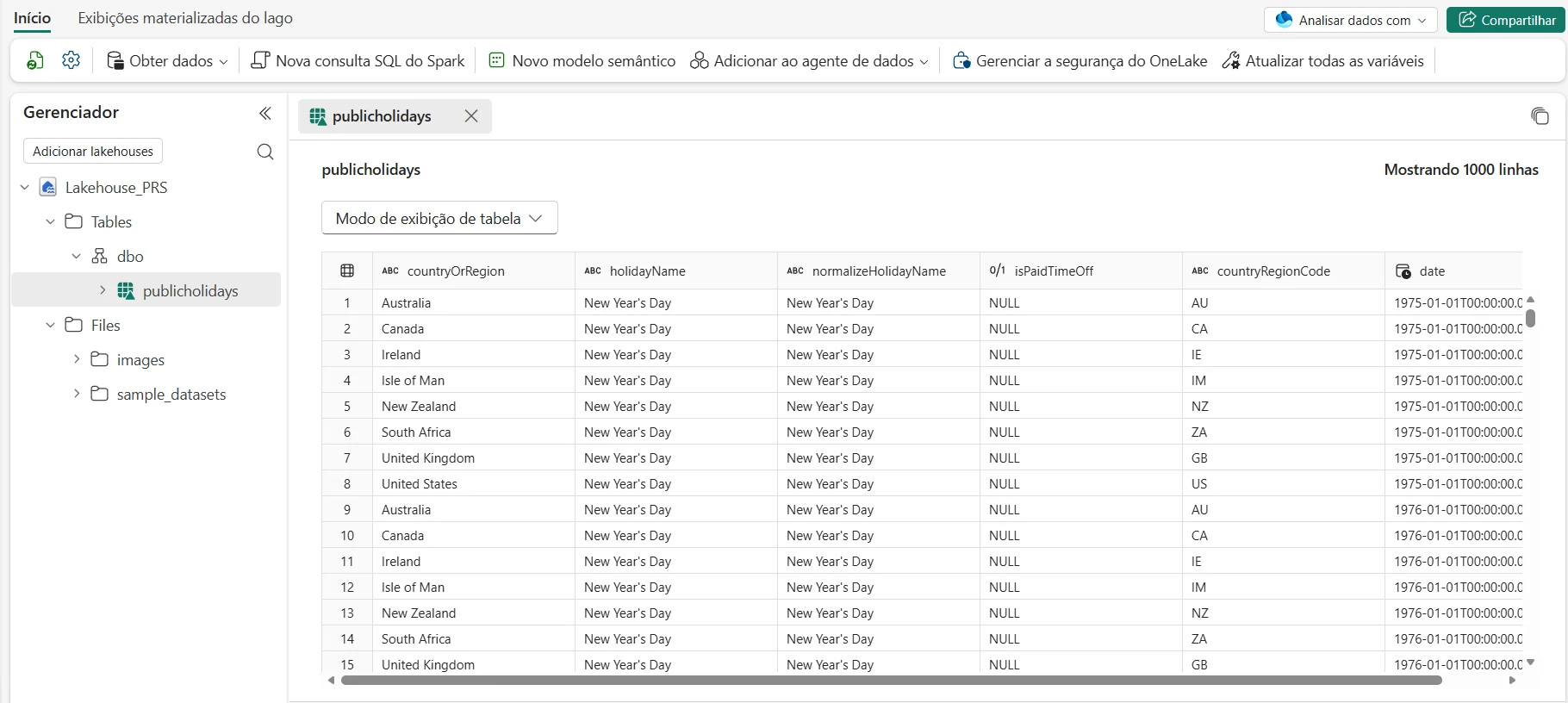Click the dbo schema icon

pos(100,256)
